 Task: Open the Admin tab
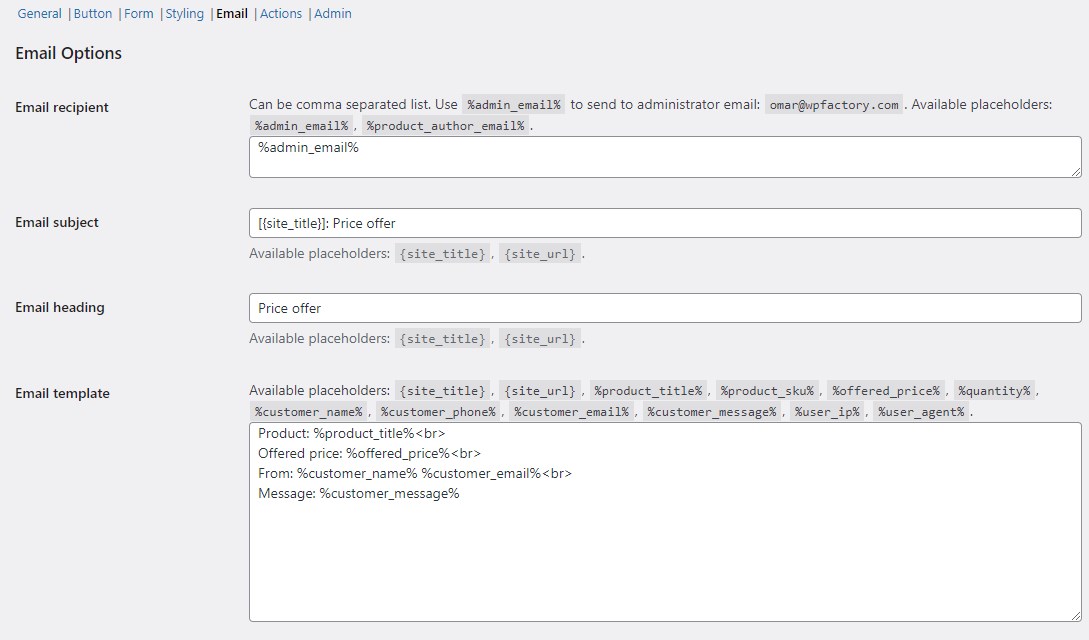tap(332, 13)
